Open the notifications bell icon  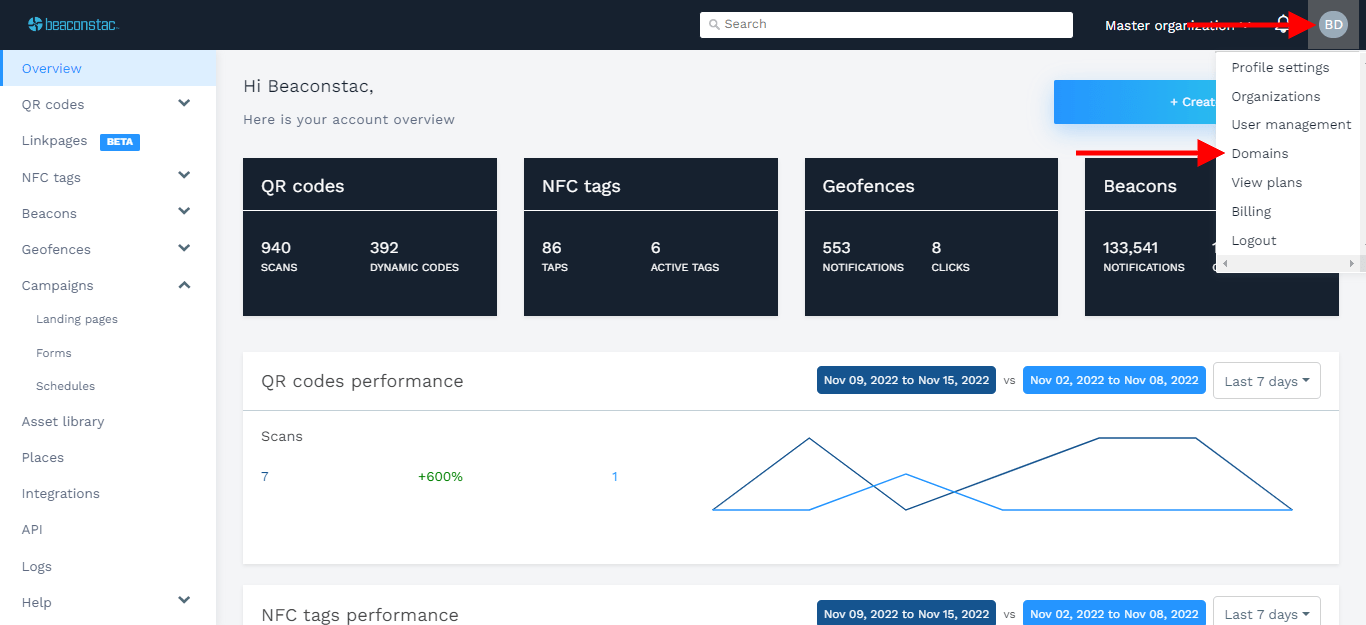1282,25
